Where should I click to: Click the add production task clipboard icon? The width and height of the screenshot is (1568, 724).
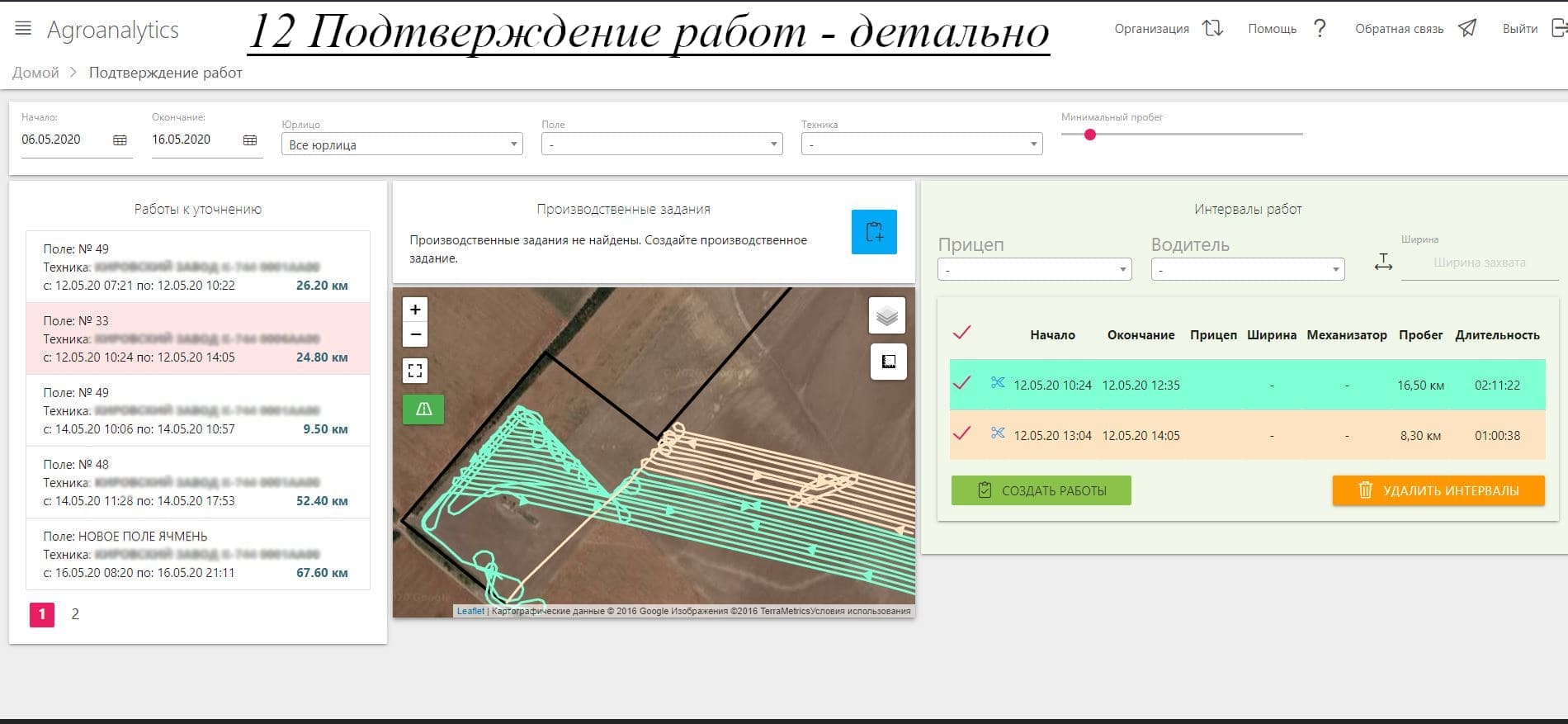[874, 232]
